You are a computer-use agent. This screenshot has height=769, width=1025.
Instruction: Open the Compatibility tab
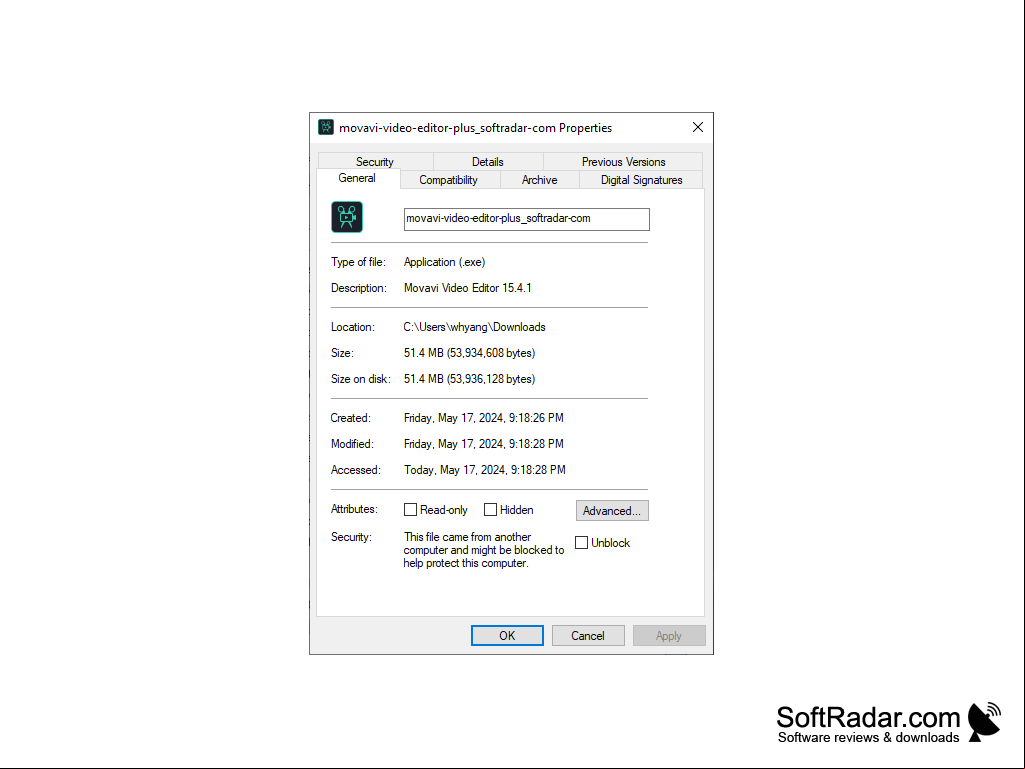tap(448, 180)
